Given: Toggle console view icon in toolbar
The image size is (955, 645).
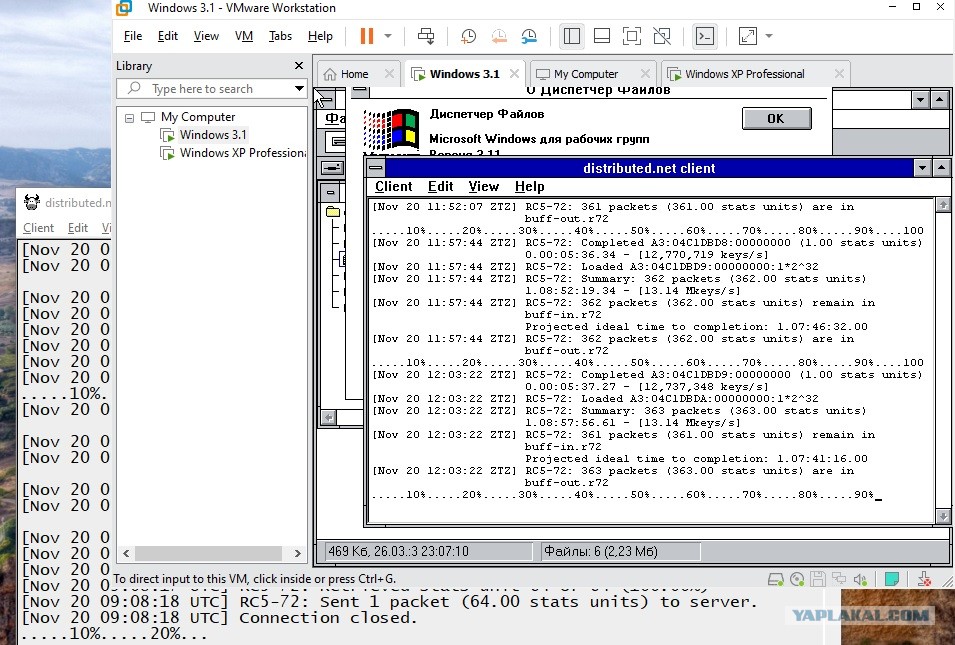Looking at the screenshot, I should 705,36.
